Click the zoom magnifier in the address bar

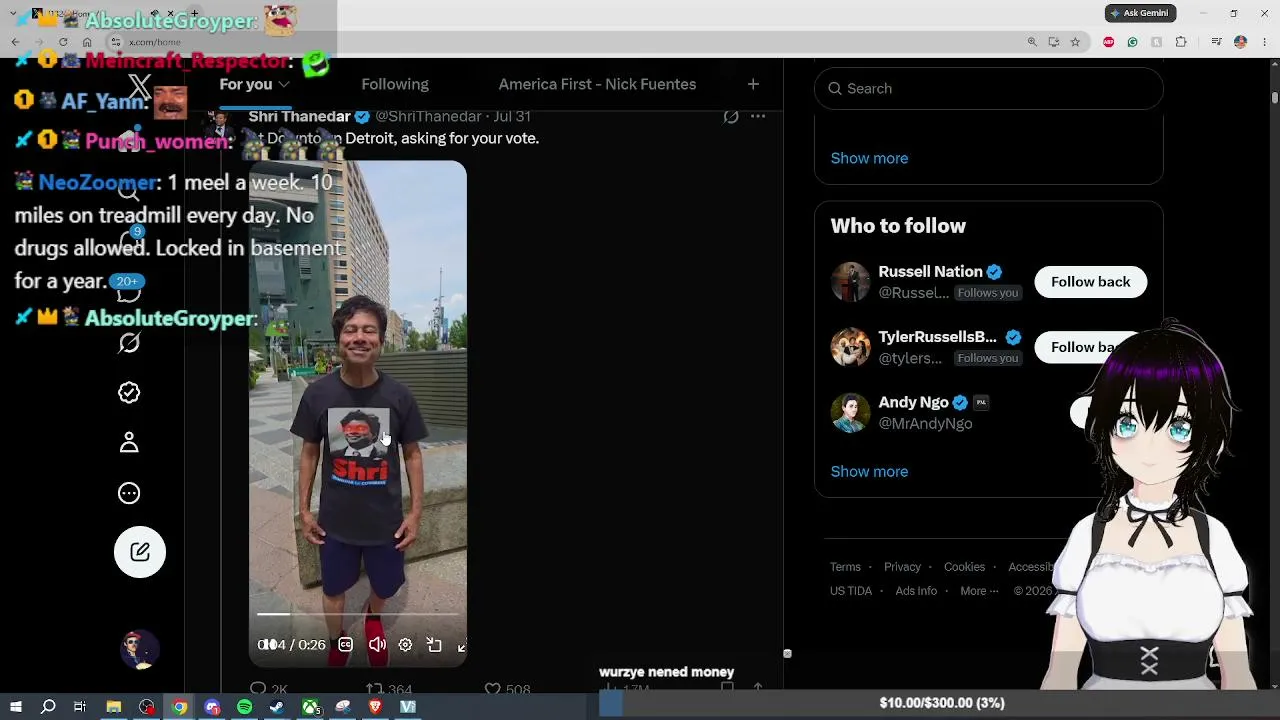(x=1032, y=42)
